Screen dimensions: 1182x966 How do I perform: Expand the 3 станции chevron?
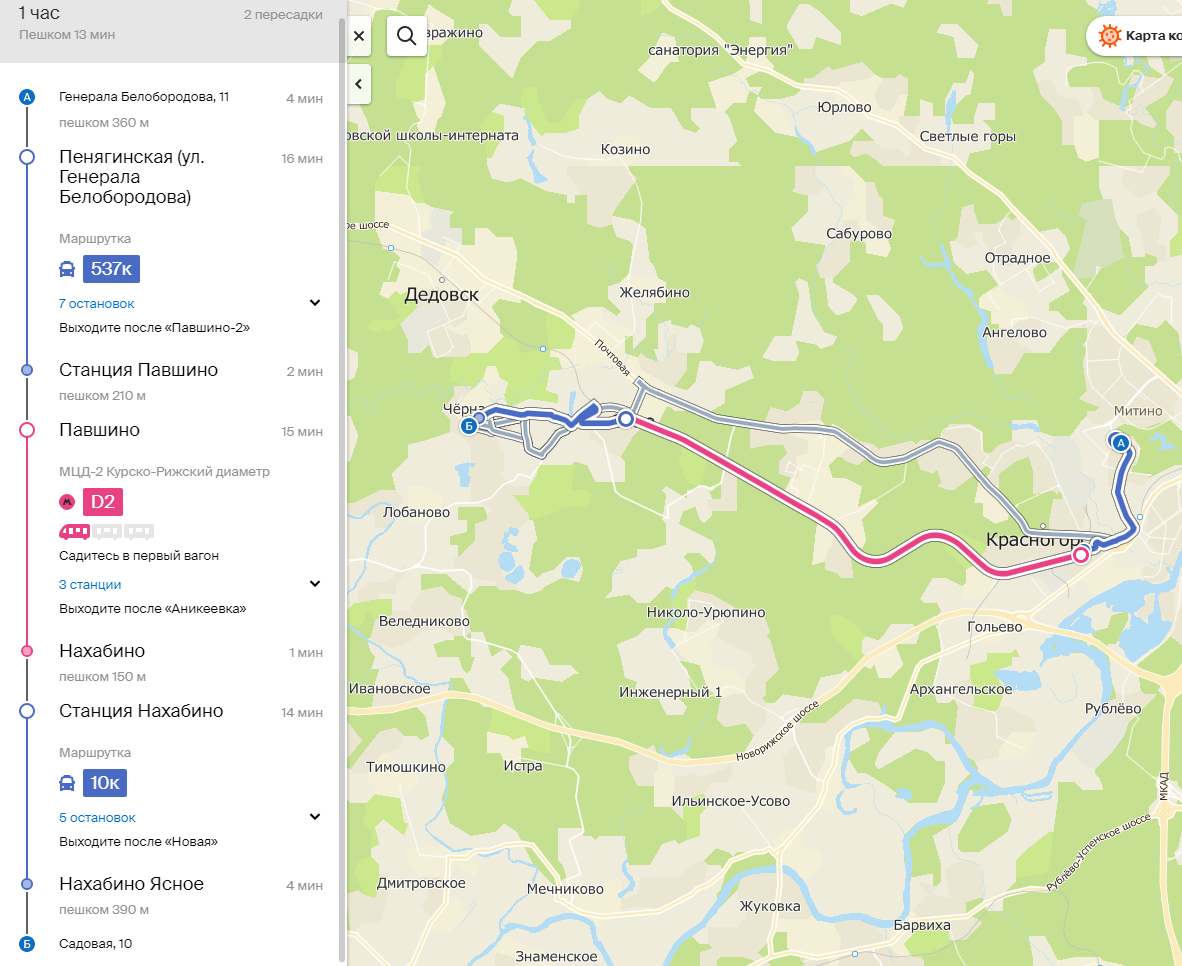click(x=315, y=584)
